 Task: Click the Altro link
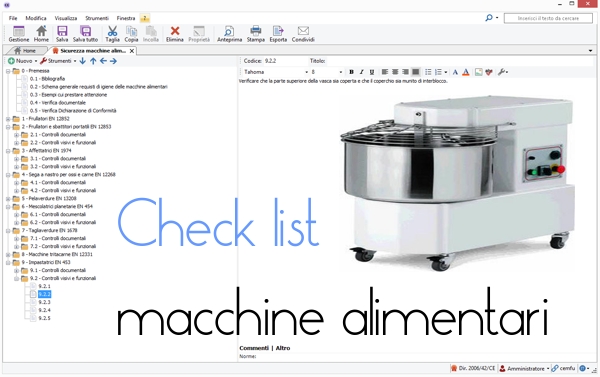point(283,348)
